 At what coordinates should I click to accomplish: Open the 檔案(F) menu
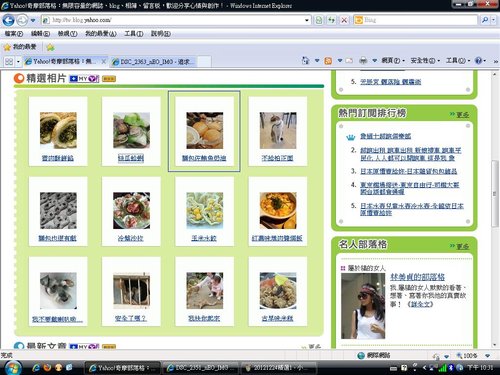(x=14, y=34)
